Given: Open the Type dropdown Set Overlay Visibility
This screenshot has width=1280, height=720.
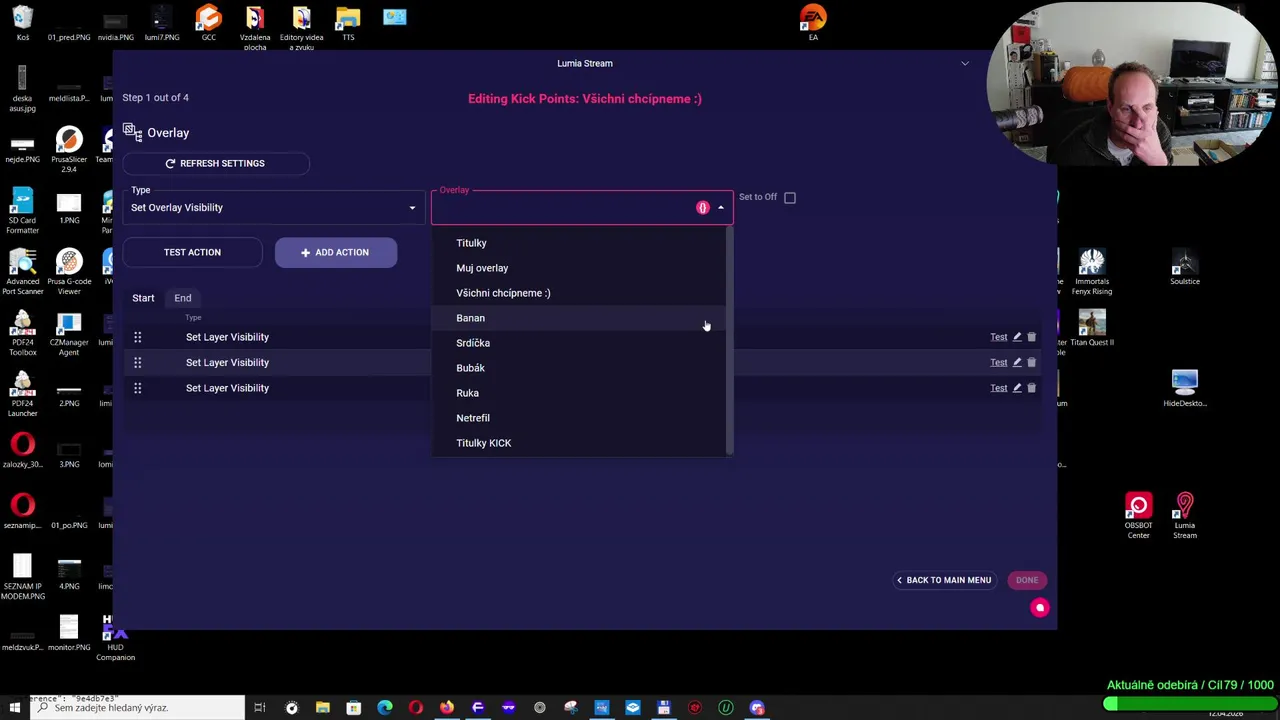Looking at the screenshot, I should (x=274, y=207).
